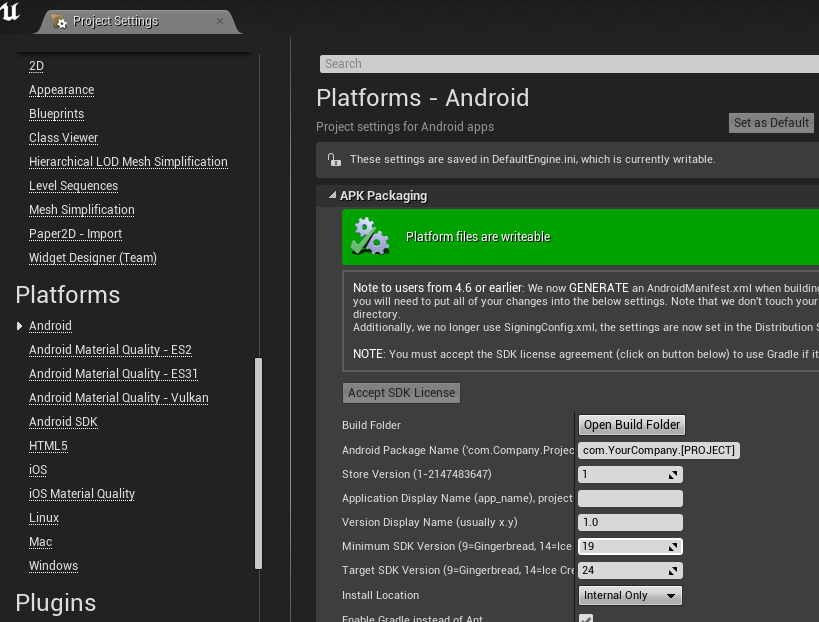This screenshot has width=819, height=622.
Task: Open the Class Viewer settings
Action: click(x=63, y=138)
